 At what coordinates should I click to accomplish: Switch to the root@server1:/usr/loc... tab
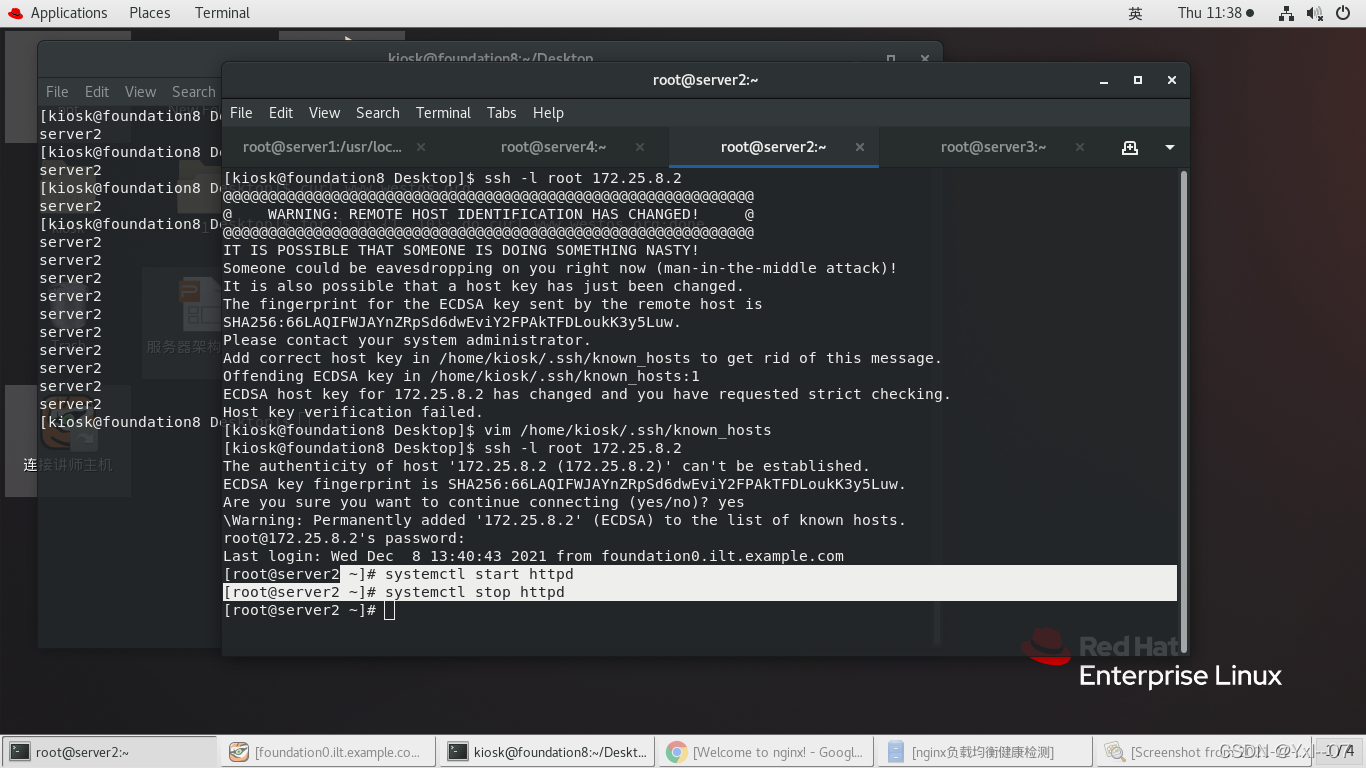coord(322,147)
